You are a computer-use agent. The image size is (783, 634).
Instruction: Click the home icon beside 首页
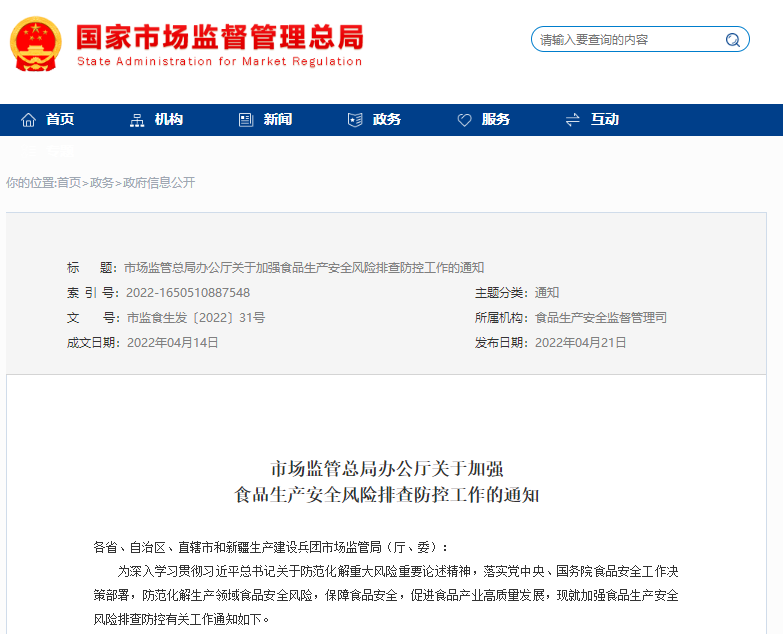coord(28,120)
